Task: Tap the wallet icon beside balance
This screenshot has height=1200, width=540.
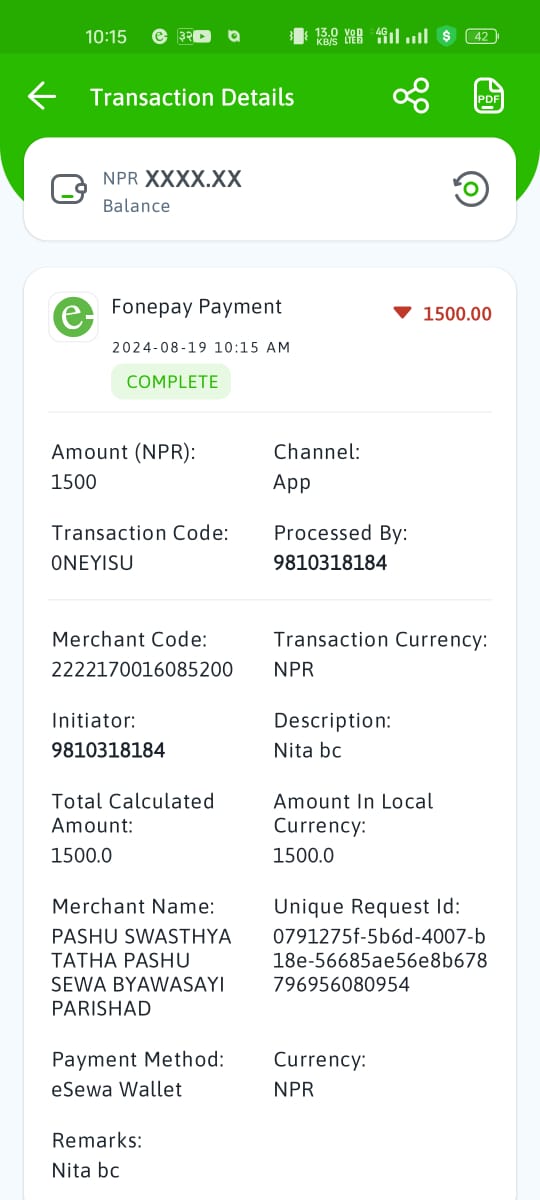Action: coord(68,189)
